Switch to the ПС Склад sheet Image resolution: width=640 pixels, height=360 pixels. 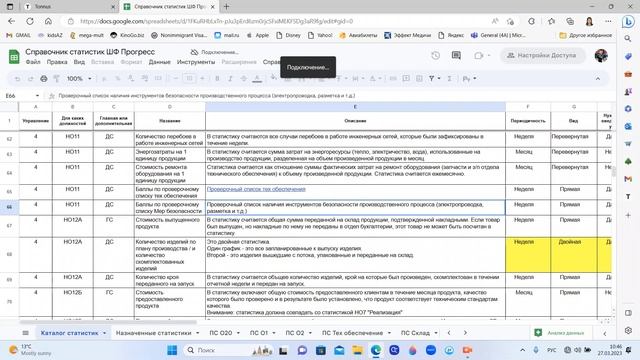[x=415, y=333]
